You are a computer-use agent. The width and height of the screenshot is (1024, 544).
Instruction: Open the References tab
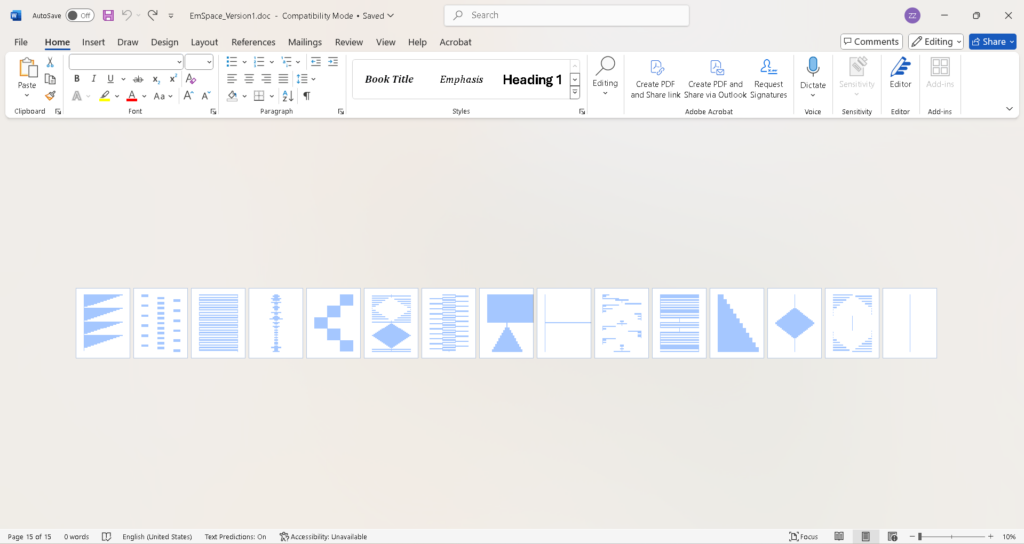(253, 42)
